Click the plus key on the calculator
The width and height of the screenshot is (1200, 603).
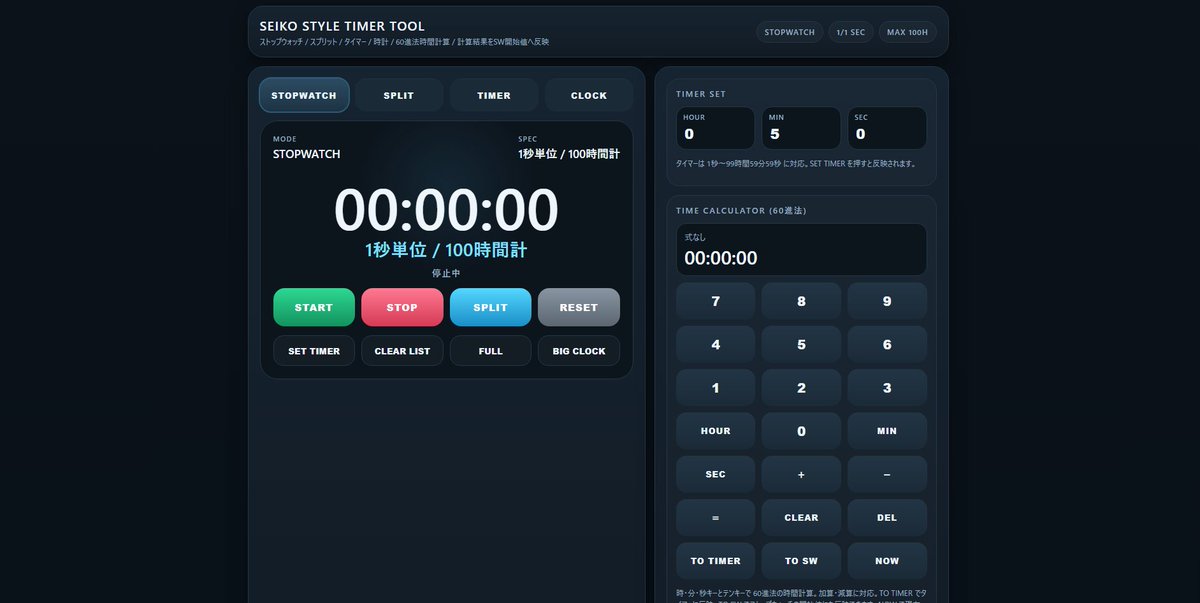click(x=801, y=474)
